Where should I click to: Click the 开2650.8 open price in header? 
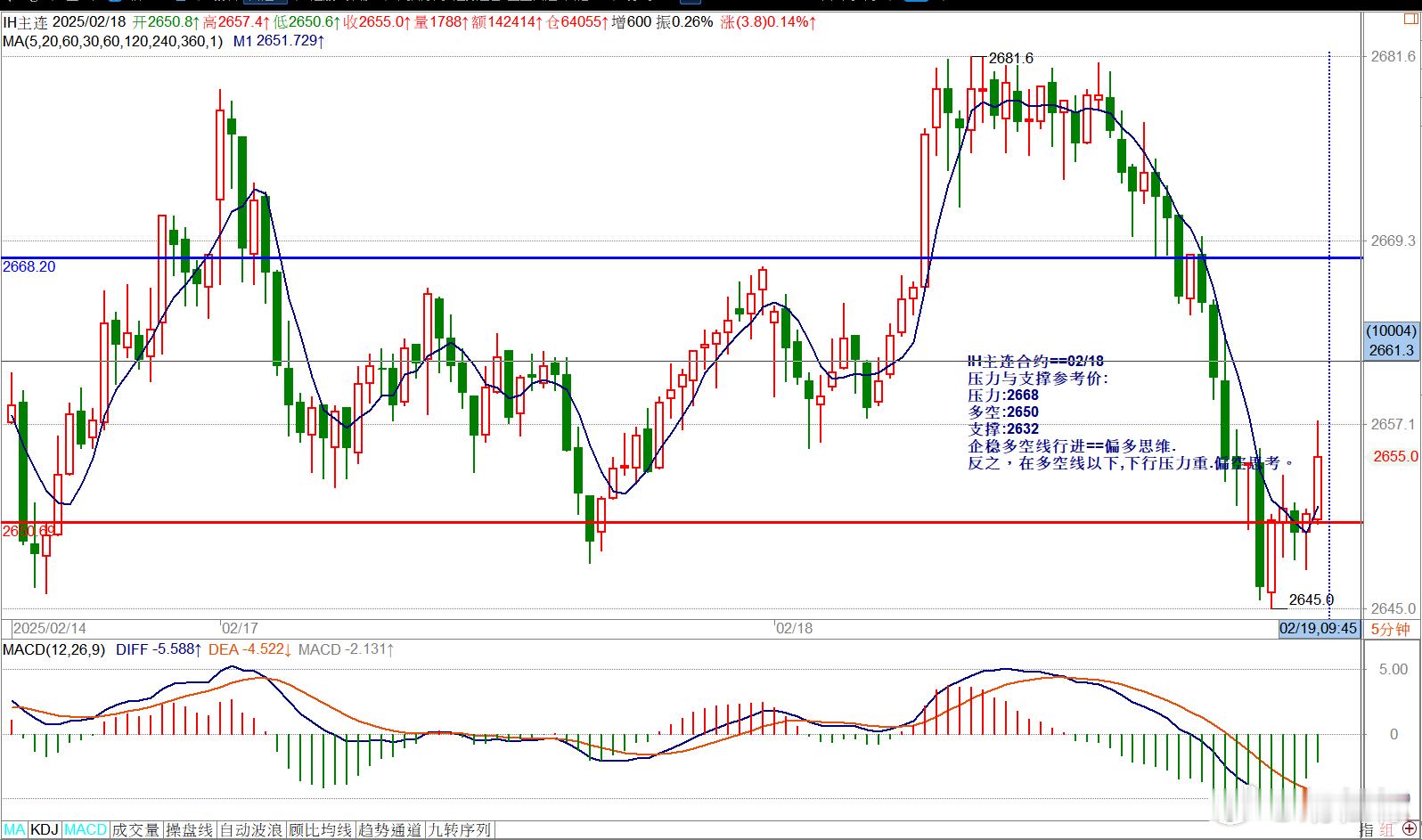pos(164,22)
